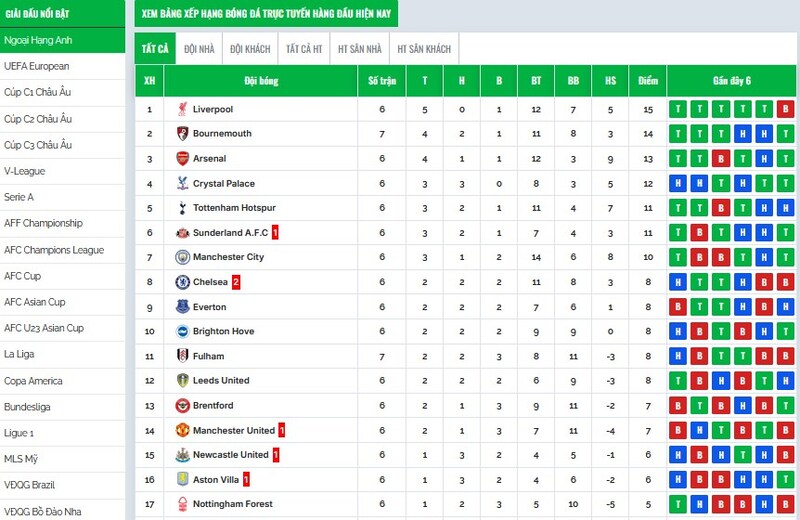
Task: Click the Everton club crest icon
Action: [x=182, y=307]
